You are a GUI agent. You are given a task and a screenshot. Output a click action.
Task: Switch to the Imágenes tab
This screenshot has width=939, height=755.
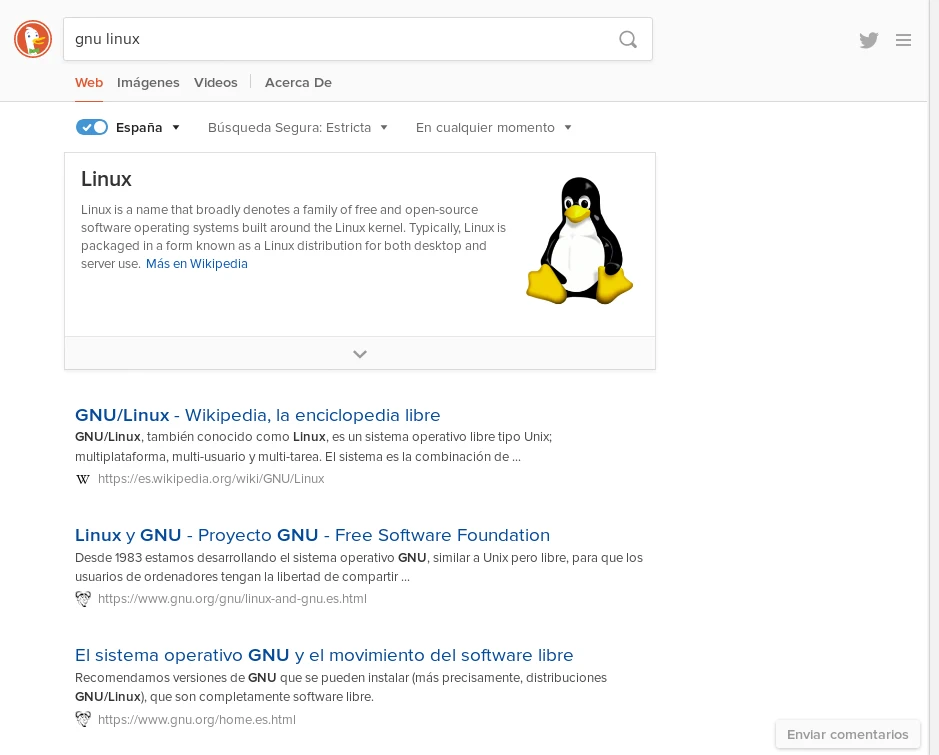tap(148, 83)
